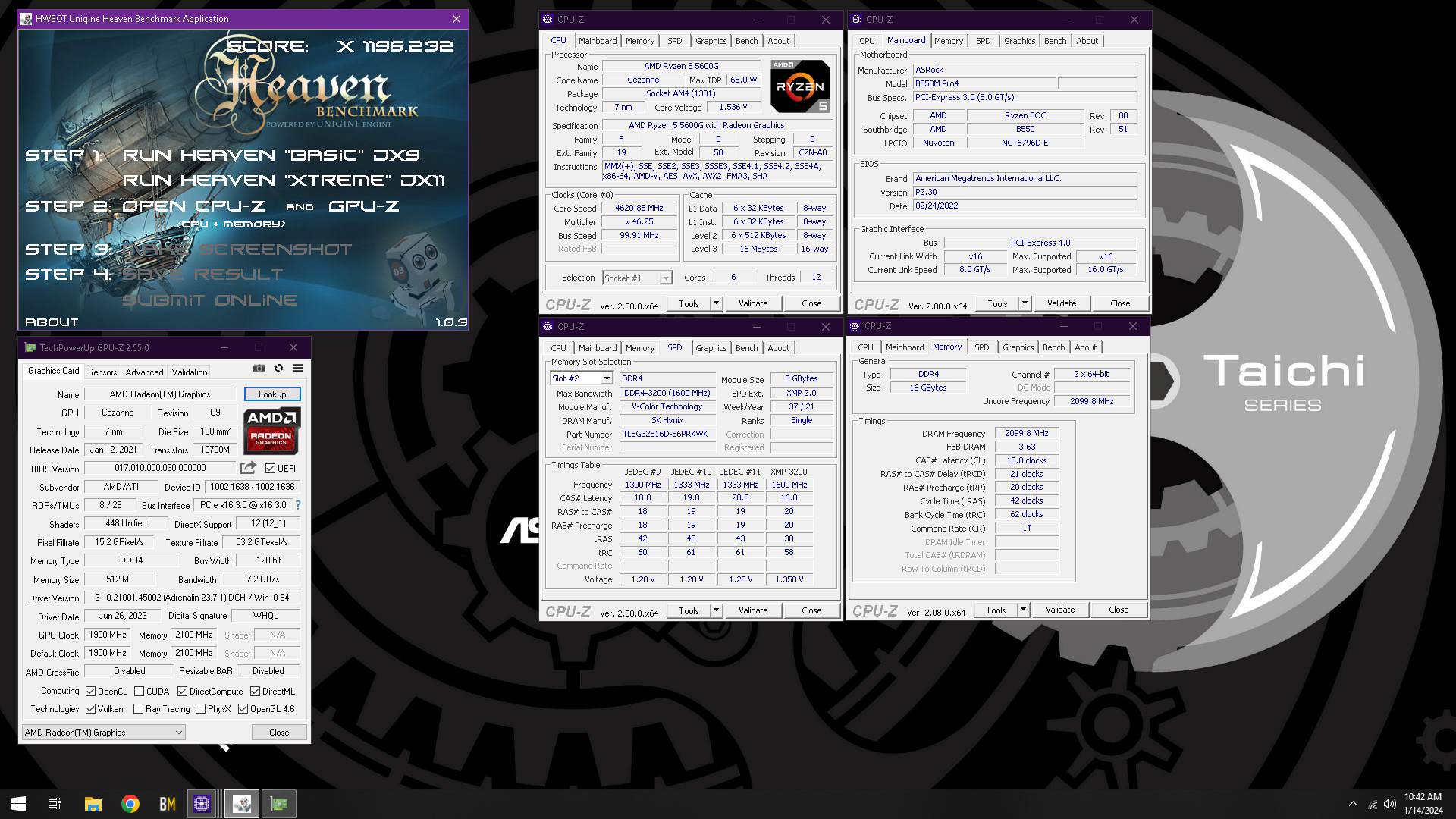Toggle the PhysX checkbox
Image resolution: width=1456 pixels, height=819 pixels.
tap(200, 709)
